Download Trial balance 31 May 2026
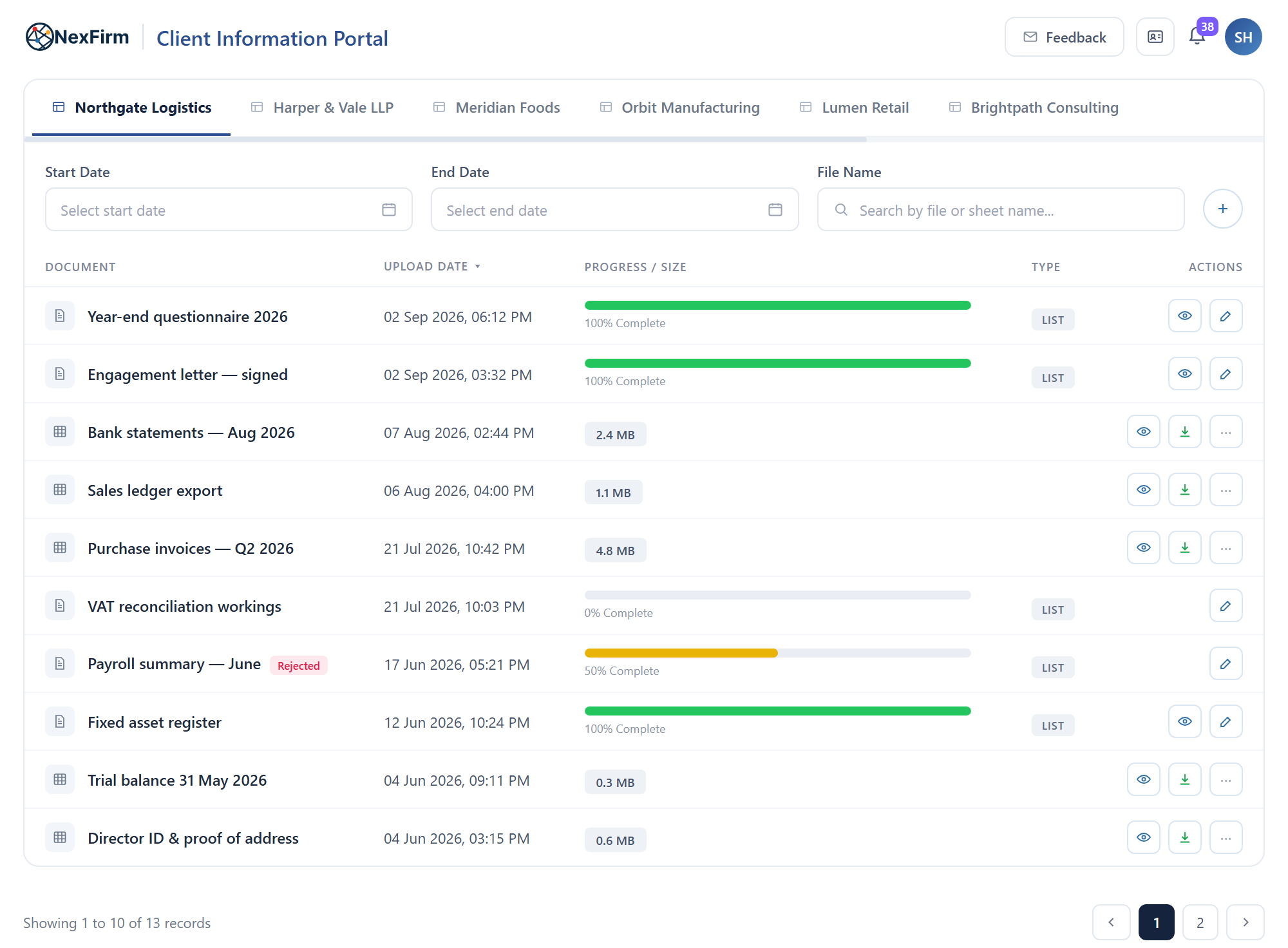 click(1185, 779)
